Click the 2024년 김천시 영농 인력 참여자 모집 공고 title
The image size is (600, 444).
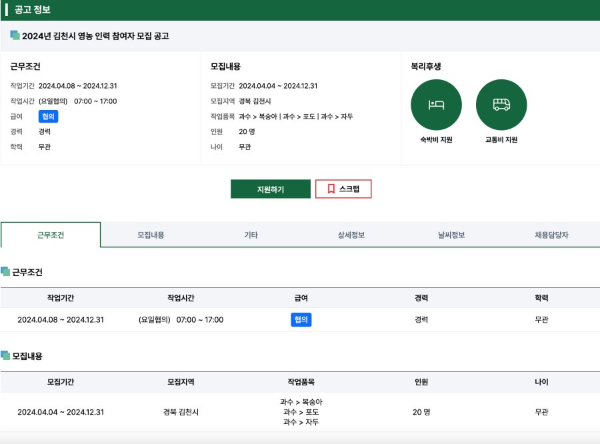pyautogui.click(x=95, y=36)
